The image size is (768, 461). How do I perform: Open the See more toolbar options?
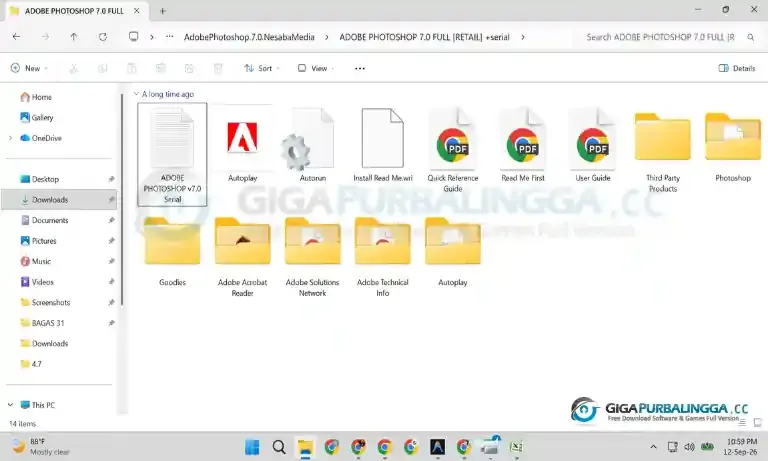tap(360, 69)
